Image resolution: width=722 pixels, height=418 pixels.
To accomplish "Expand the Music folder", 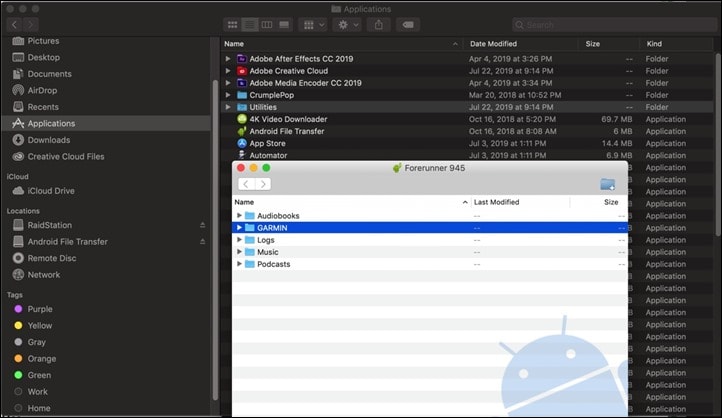I will [x=239, y=252].
